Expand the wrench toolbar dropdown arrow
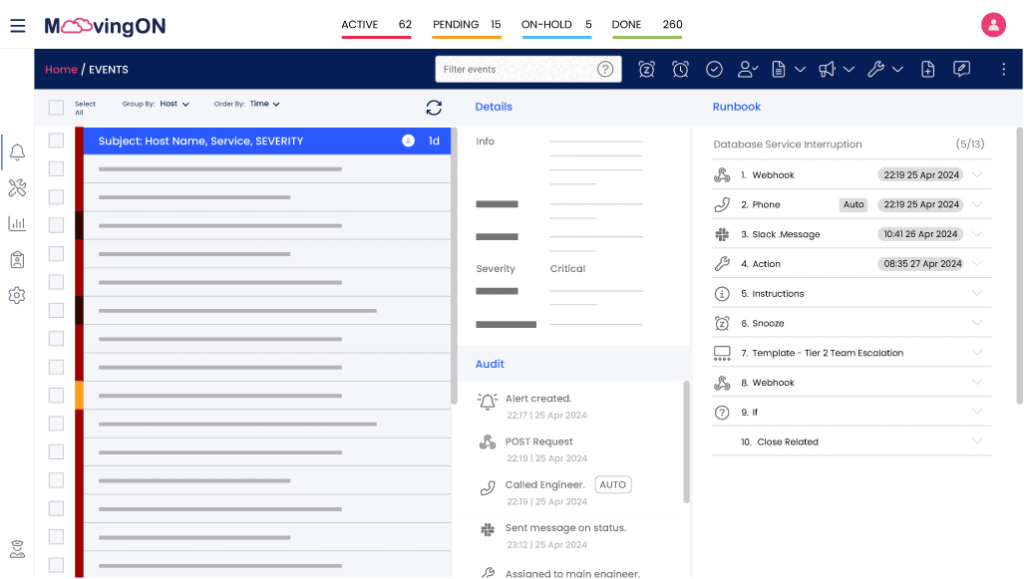The height and width of the screenshot is (579, 1024). pyautogui.click(x=898, y=69)
